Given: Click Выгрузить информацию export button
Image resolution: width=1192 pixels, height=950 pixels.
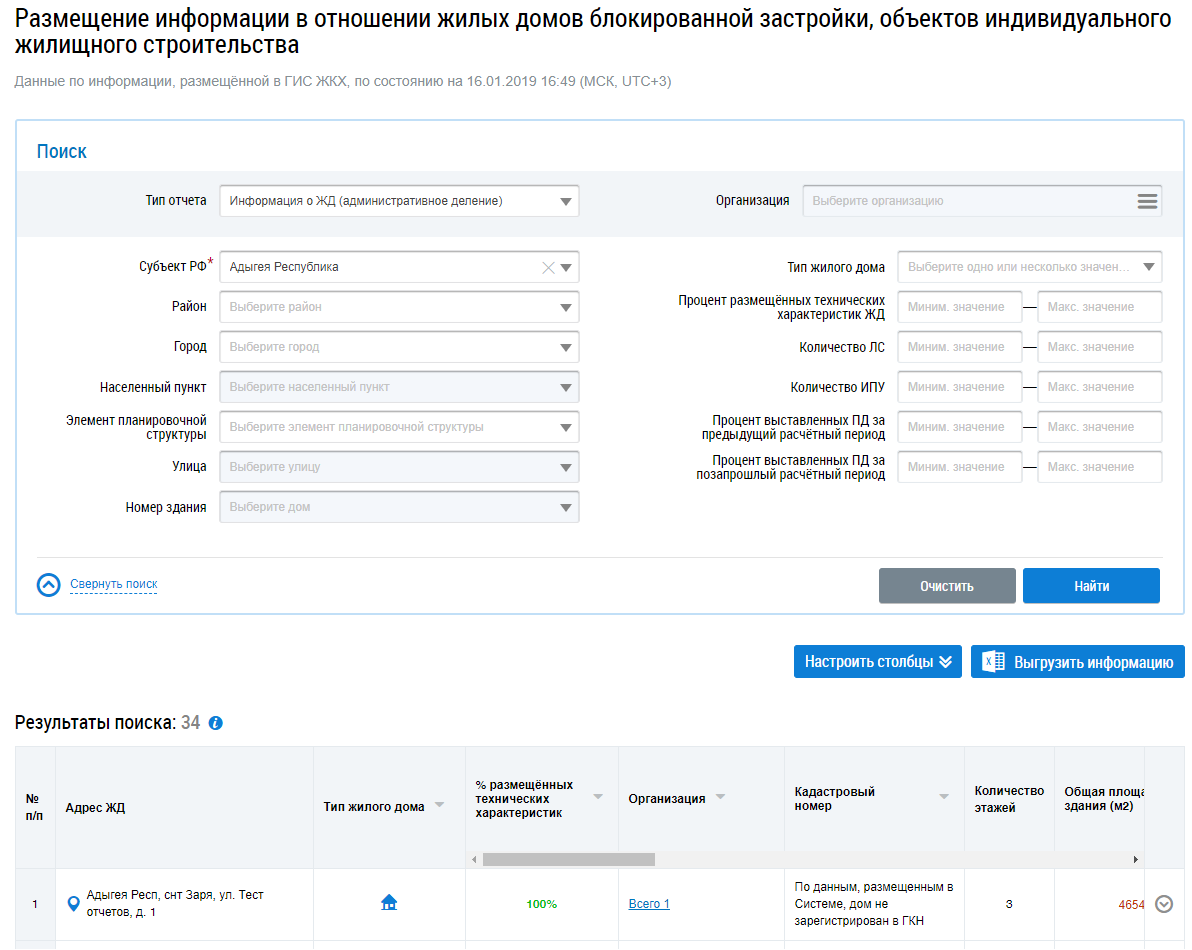Looking at the screenshot, I should point(1077,662).
